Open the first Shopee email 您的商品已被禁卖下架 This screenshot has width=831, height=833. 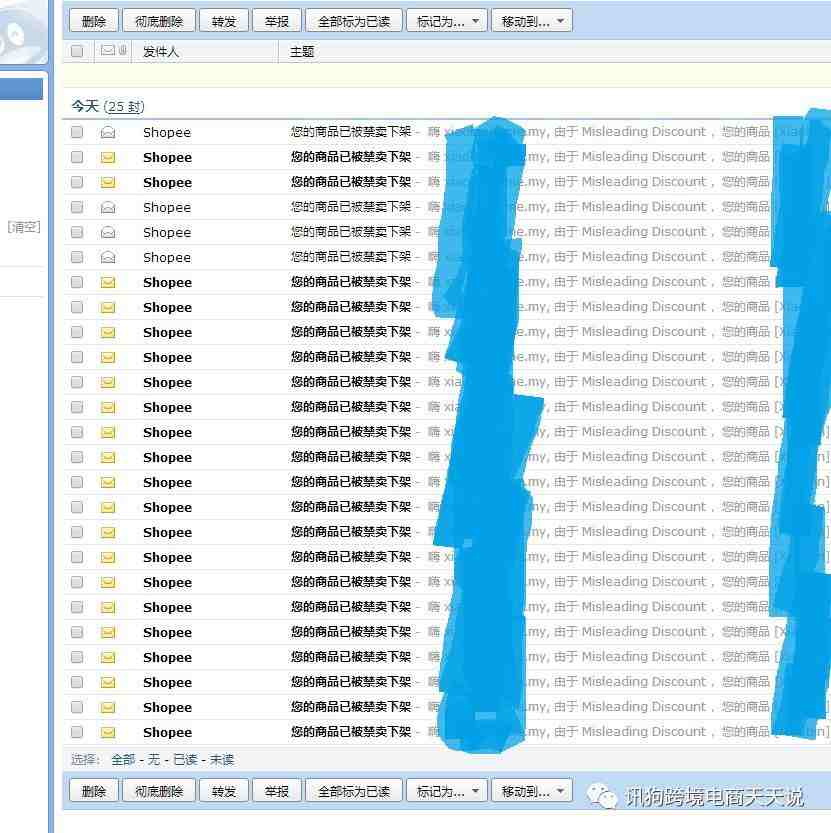[351, 132]
